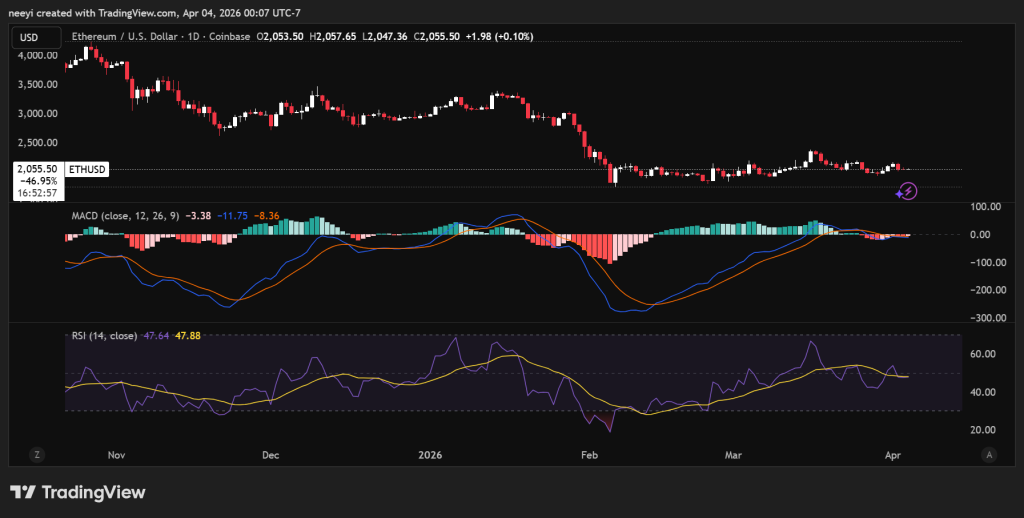Click the purple lightning bolt icon
This screenshot has height=518, width=1024.
click(906, 190)
